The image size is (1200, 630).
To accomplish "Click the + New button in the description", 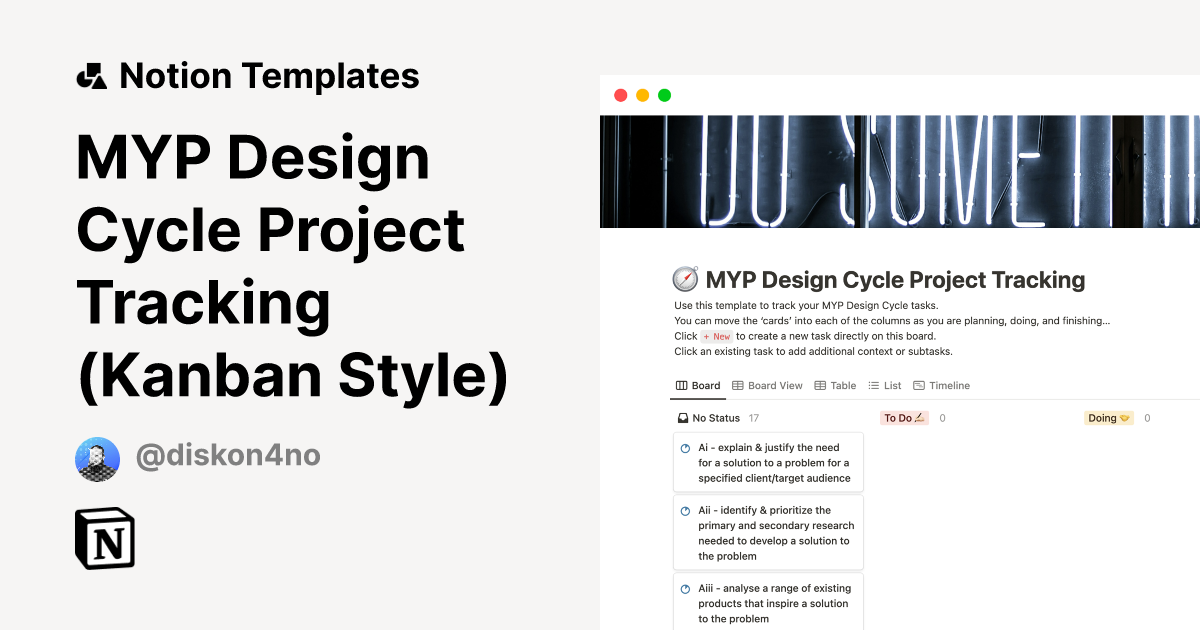I will [x=716, y=336].
